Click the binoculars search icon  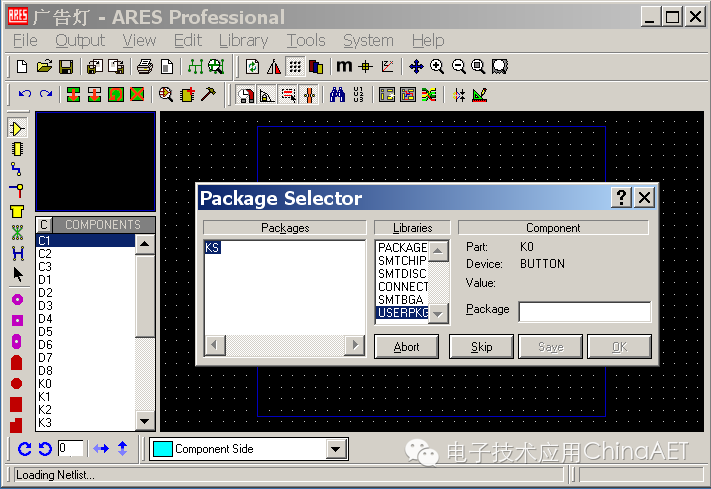coord(337,95)
